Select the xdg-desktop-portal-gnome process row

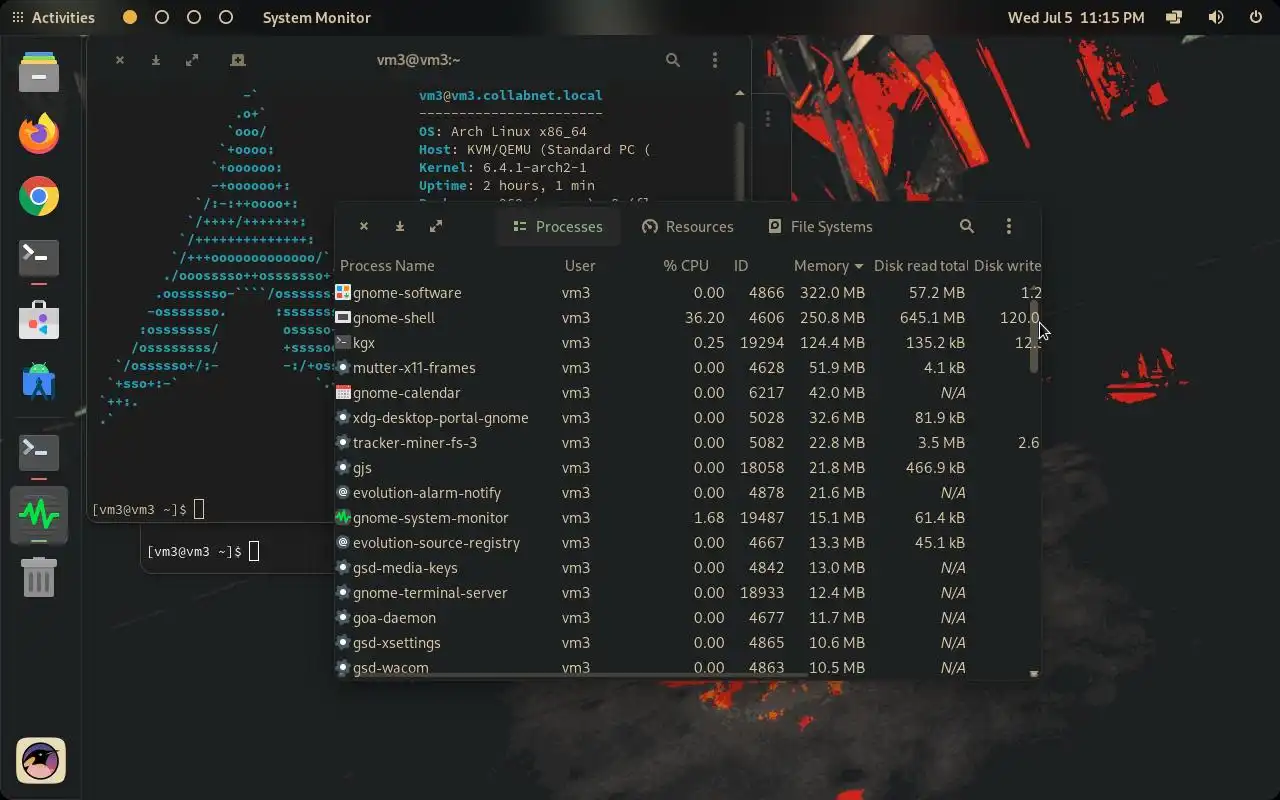688,417
